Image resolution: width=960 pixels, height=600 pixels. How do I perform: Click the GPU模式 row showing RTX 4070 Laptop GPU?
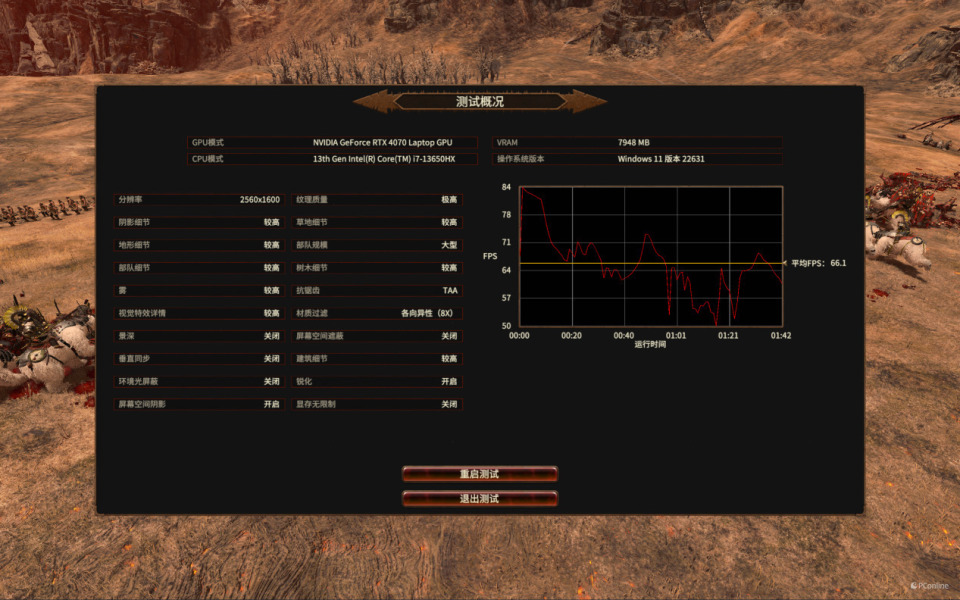(332, 142)
